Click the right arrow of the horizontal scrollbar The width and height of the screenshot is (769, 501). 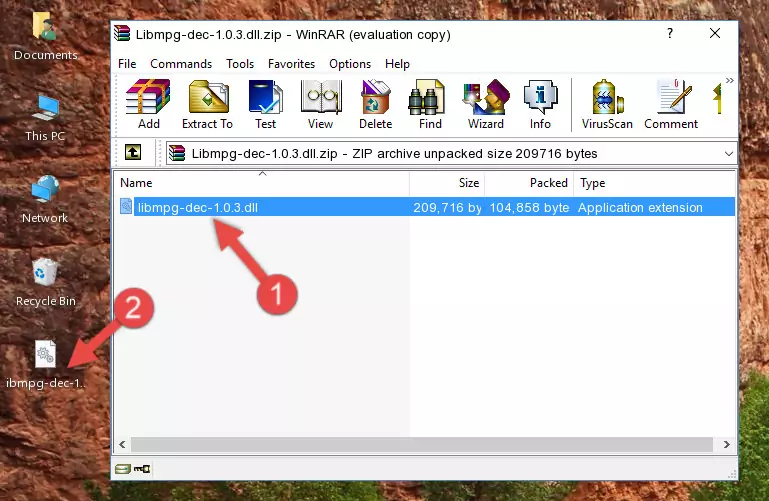point(726,445)
